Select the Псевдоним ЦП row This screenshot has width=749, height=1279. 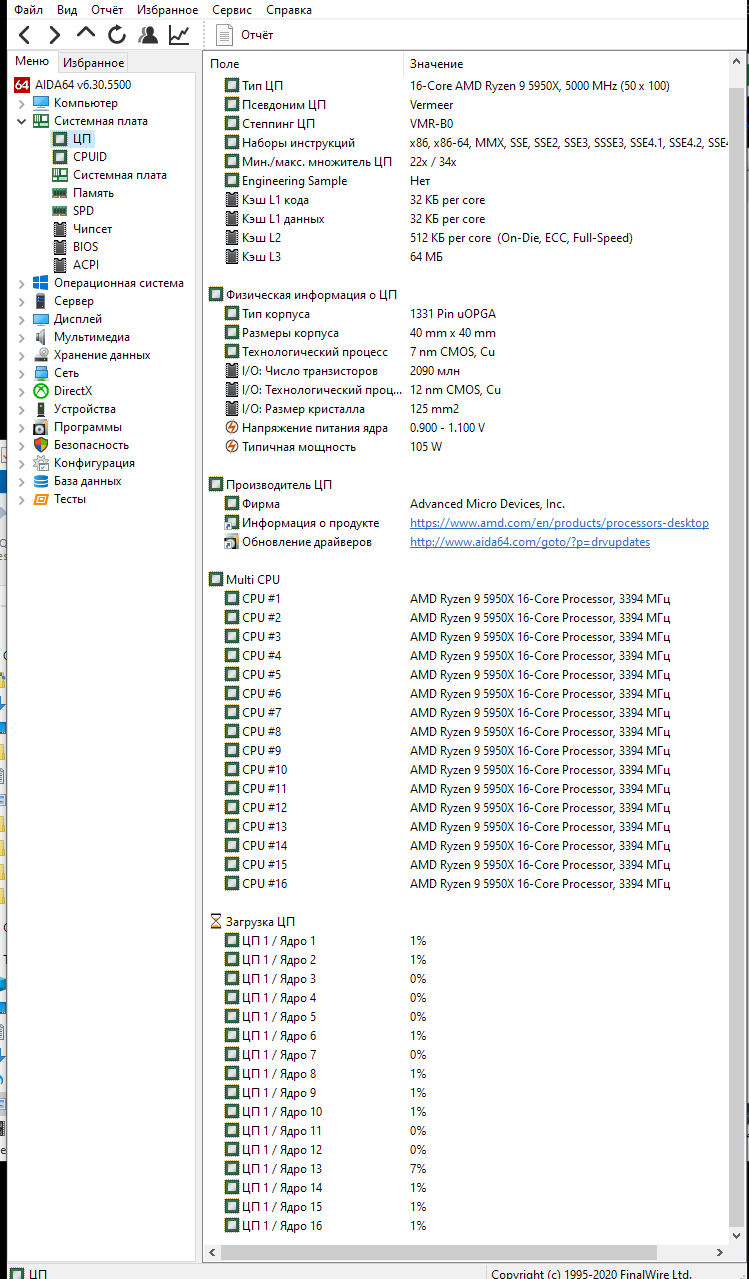pos(466,105)
